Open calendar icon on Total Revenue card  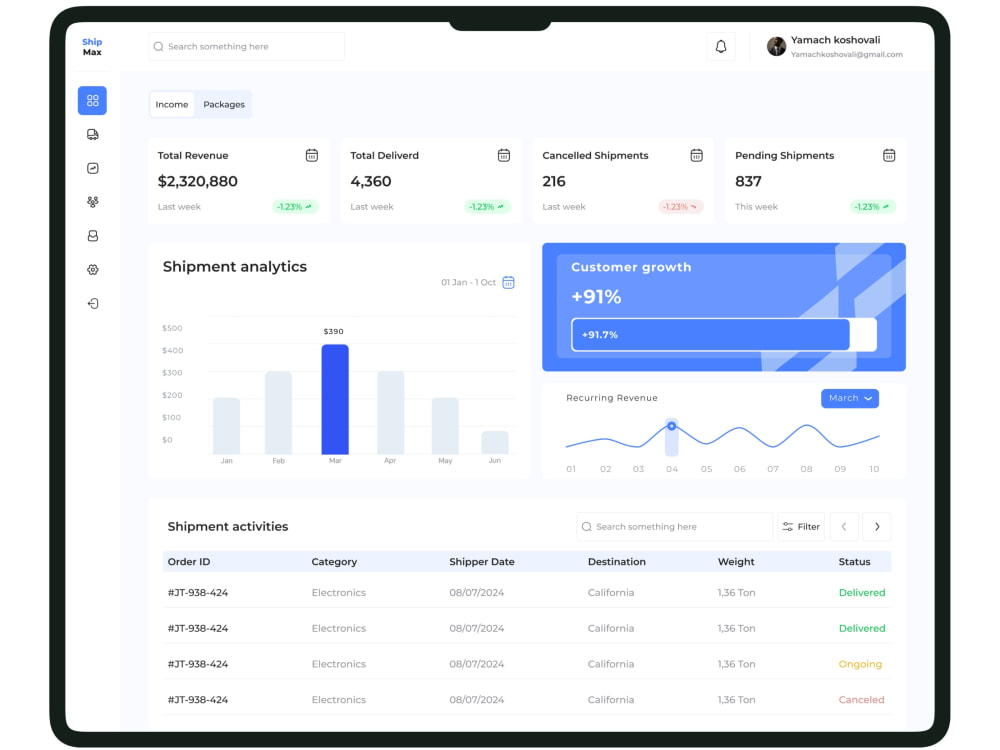[x=311, y=155]
